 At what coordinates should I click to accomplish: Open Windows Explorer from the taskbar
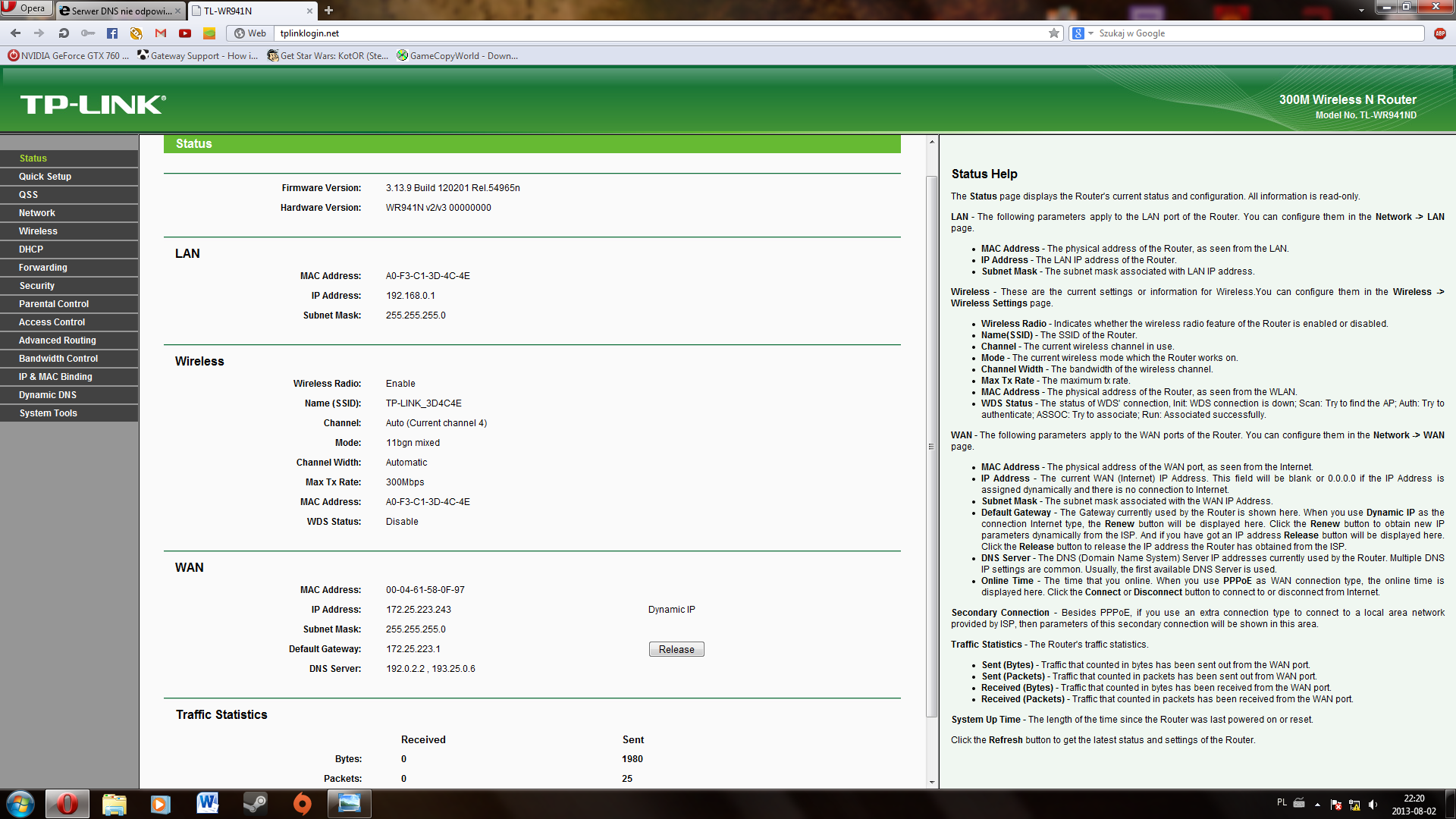[114, 804]
